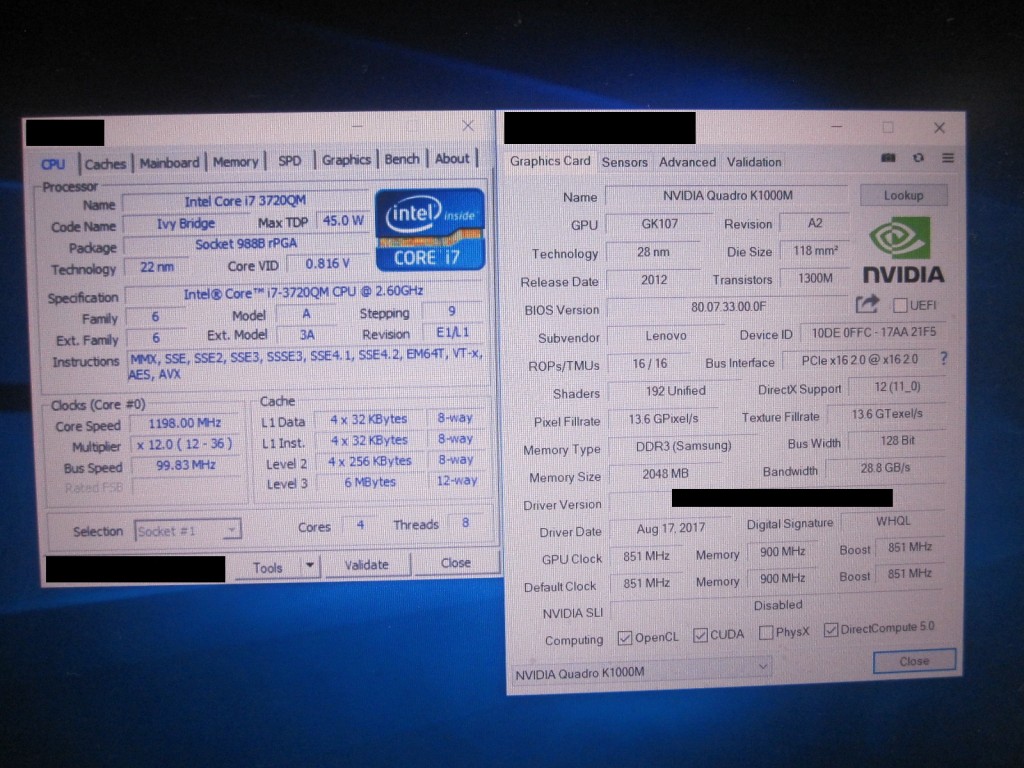Open the GPU-Z hamburger menu
Screen dimensions: 1024x768
[x=948, y=158]
